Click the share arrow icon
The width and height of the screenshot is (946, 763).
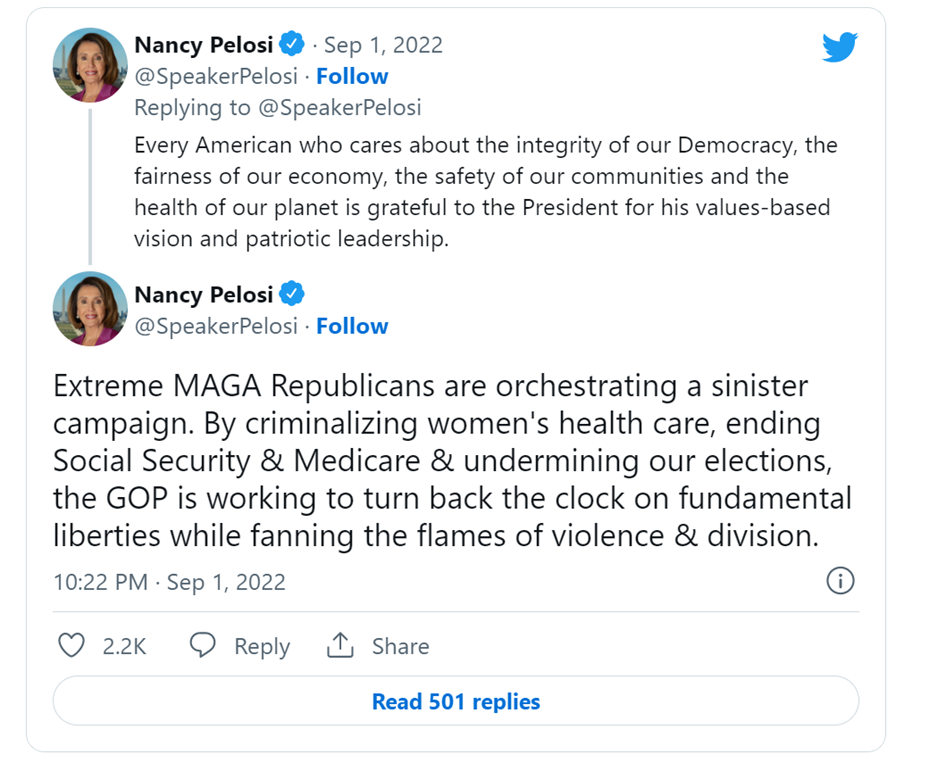(341, 646)
